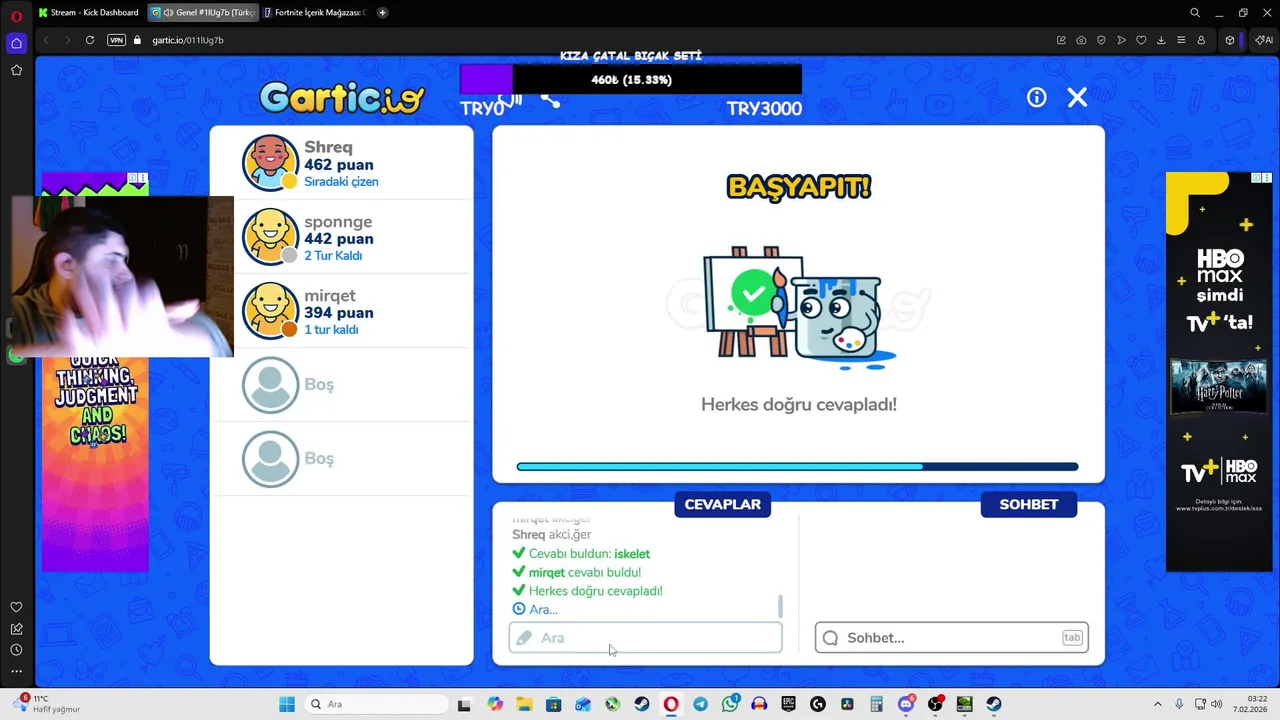This screenshot has height=720, width=1280.
Task: Click the answers list scrollbar
Action: click(x=780, y=607)
